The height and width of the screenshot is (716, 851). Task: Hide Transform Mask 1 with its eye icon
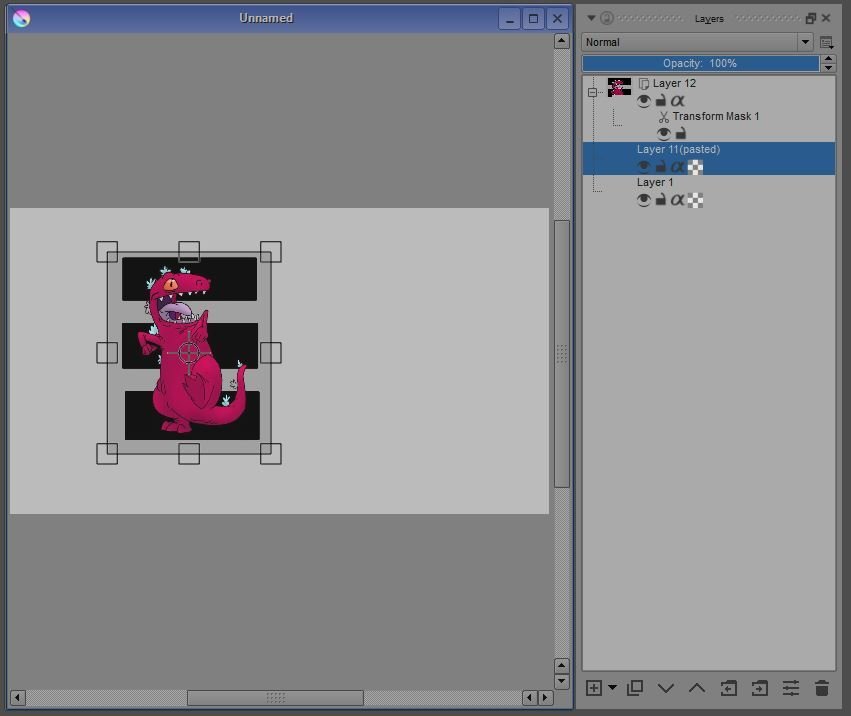point(664,134)
